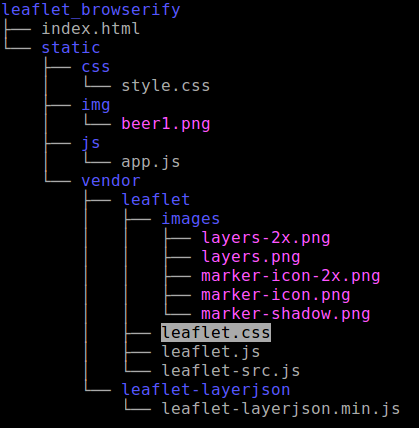This screenshot has height=428, width=419.
Task: Select the static directory entry
Action: click(x=71, y=48)
